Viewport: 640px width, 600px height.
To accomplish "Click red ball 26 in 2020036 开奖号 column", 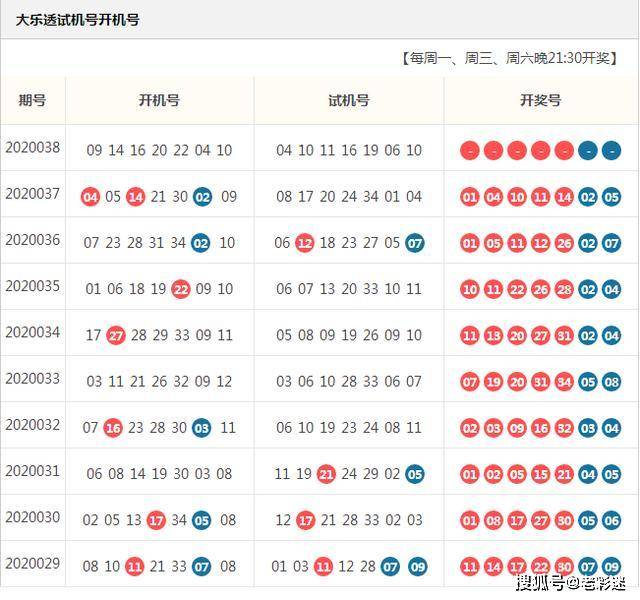I will coord(564,243).
